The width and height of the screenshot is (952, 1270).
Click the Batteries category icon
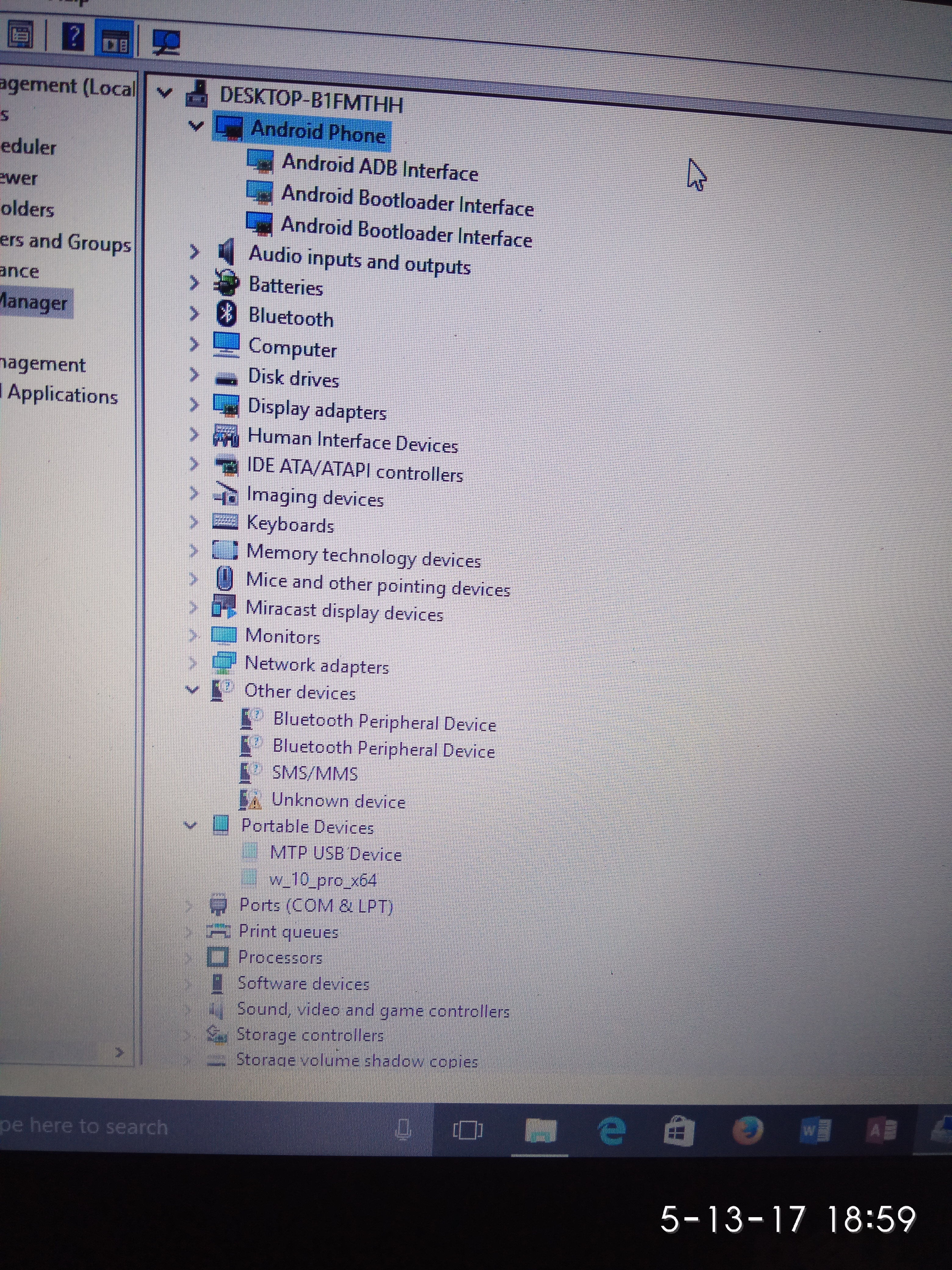point(226,282)
